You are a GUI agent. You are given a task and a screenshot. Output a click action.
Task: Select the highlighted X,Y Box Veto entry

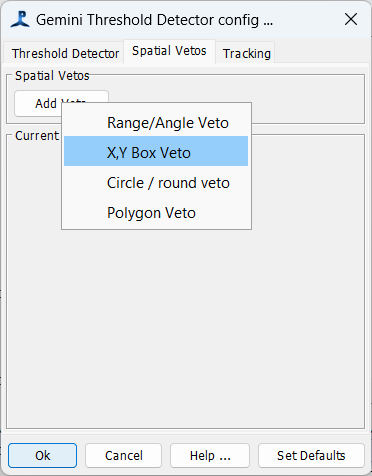click(x=156, y=151)
